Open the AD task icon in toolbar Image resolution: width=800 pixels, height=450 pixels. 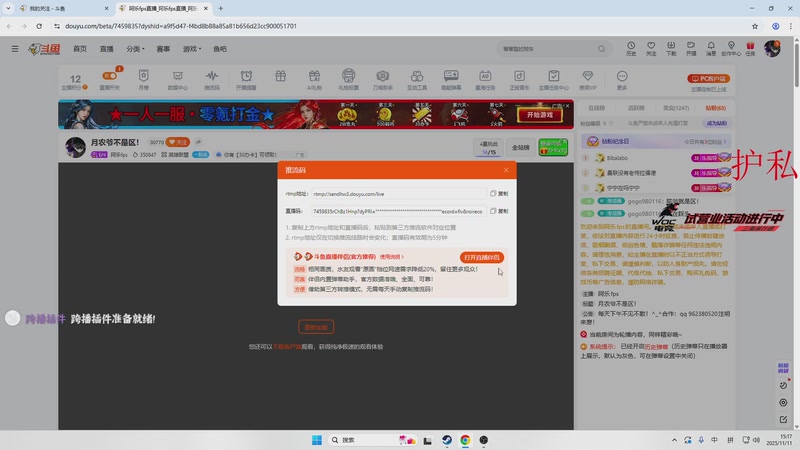click(x=485, y=80)
